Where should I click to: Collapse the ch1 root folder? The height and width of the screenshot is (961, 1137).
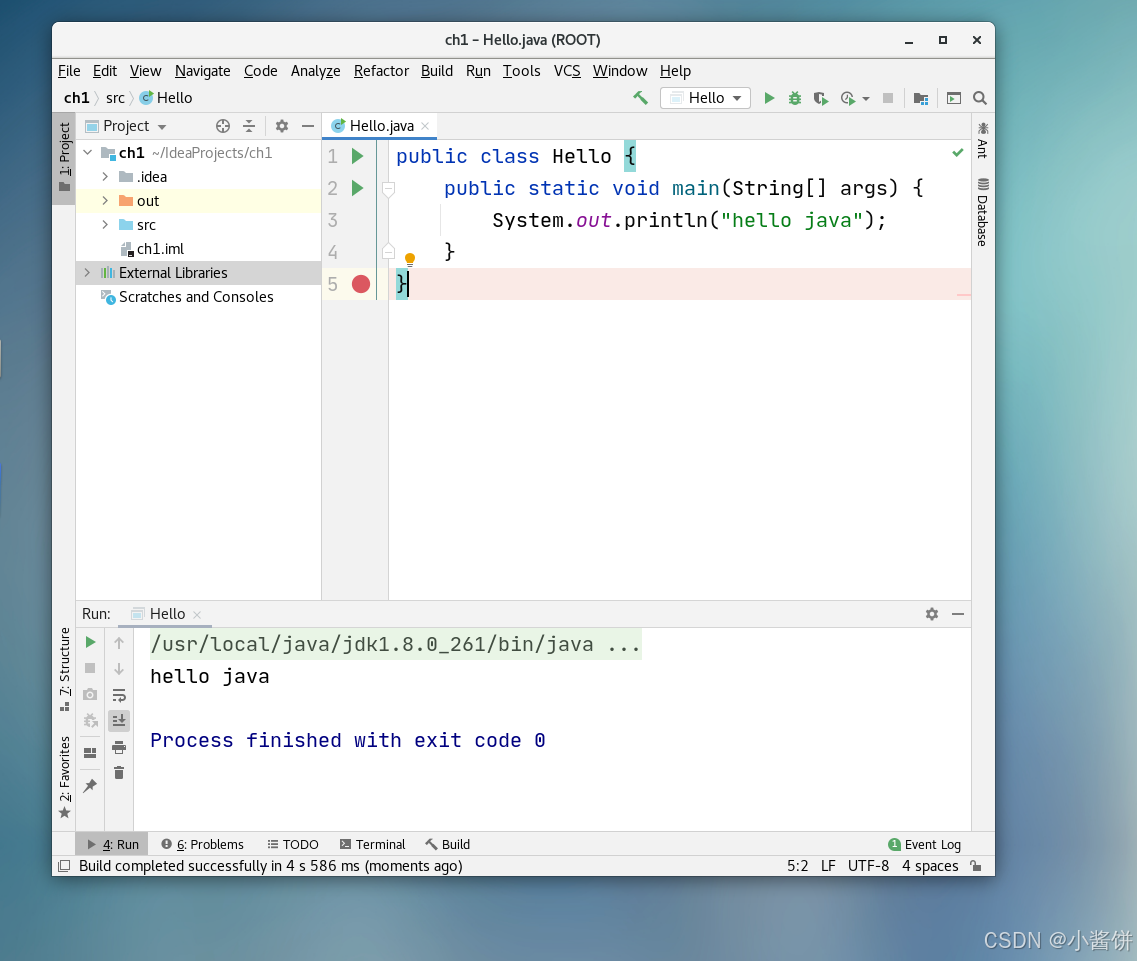[88, 153]
